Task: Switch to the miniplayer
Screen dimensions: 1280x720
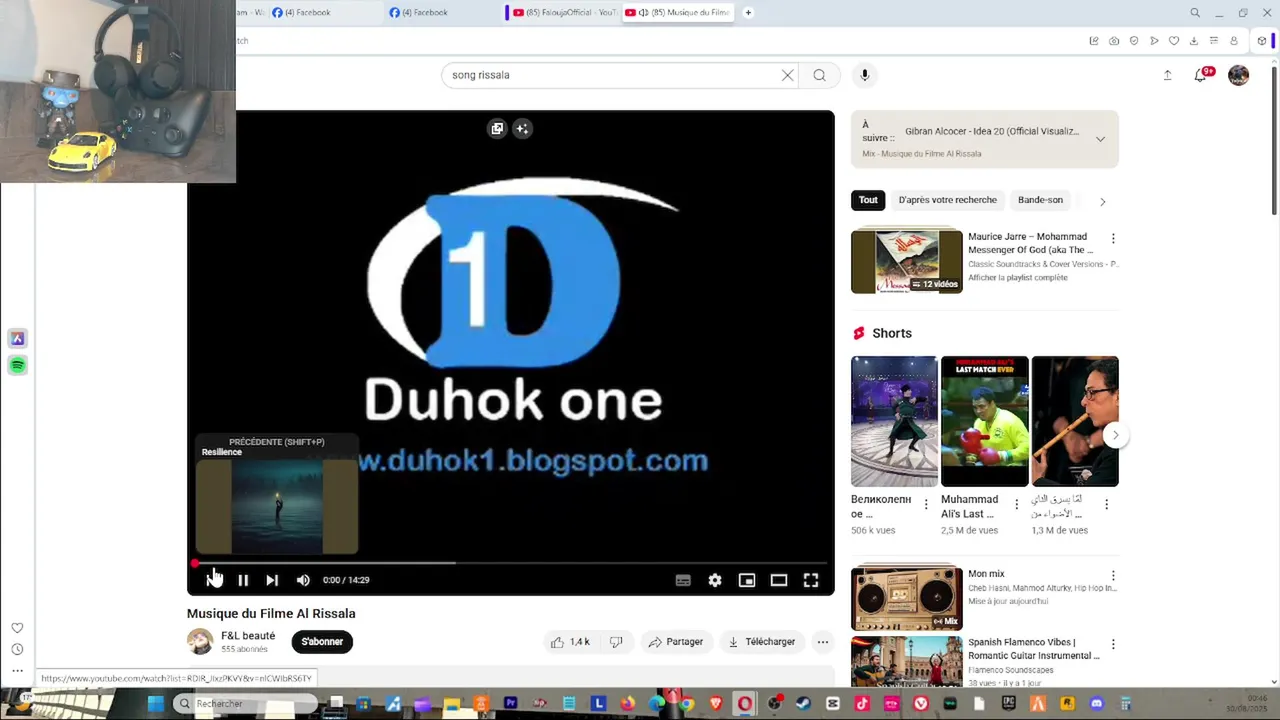Action: tap(747, 580)
